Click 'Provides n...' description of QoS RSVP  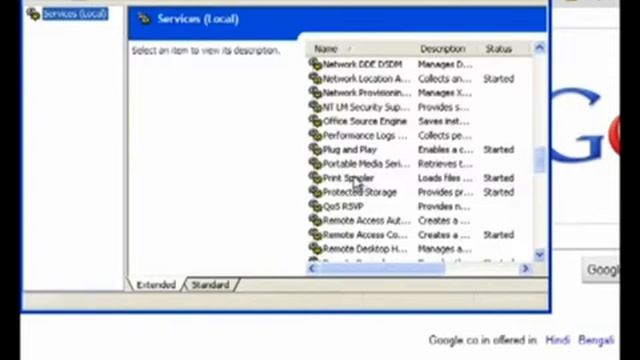pos(444,207)
